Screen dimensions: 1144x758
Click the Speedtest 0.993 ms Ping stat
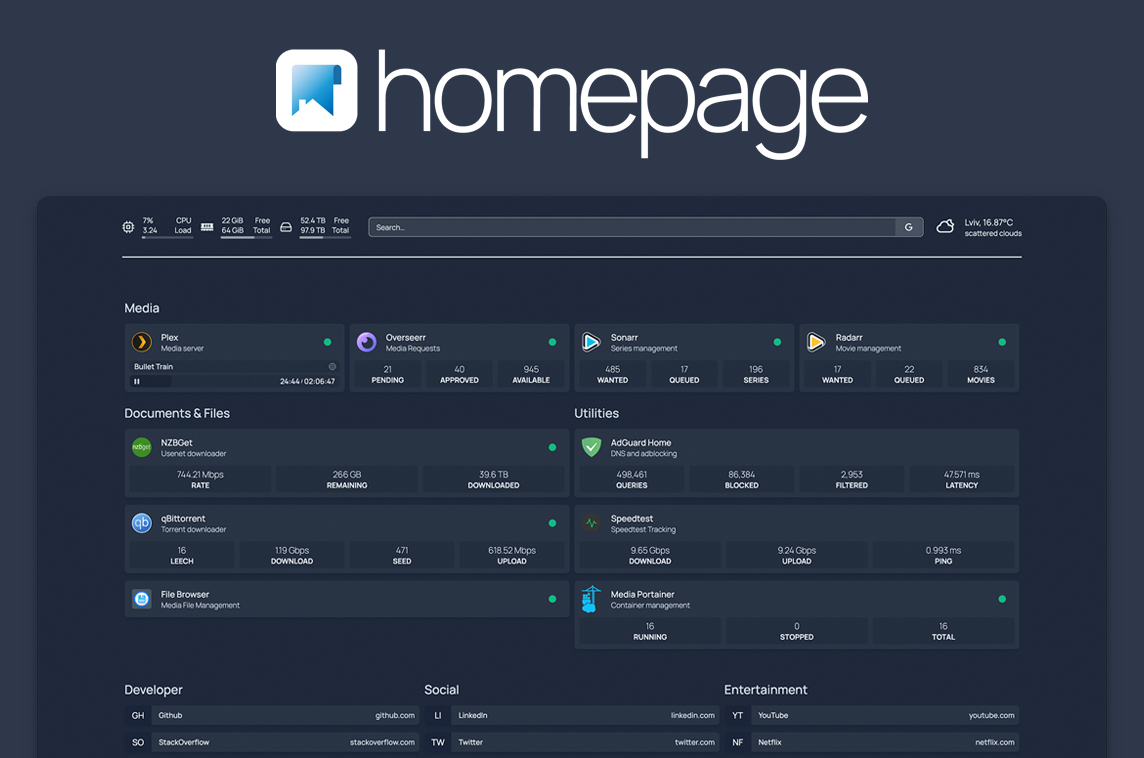click(x=943, y=555)
